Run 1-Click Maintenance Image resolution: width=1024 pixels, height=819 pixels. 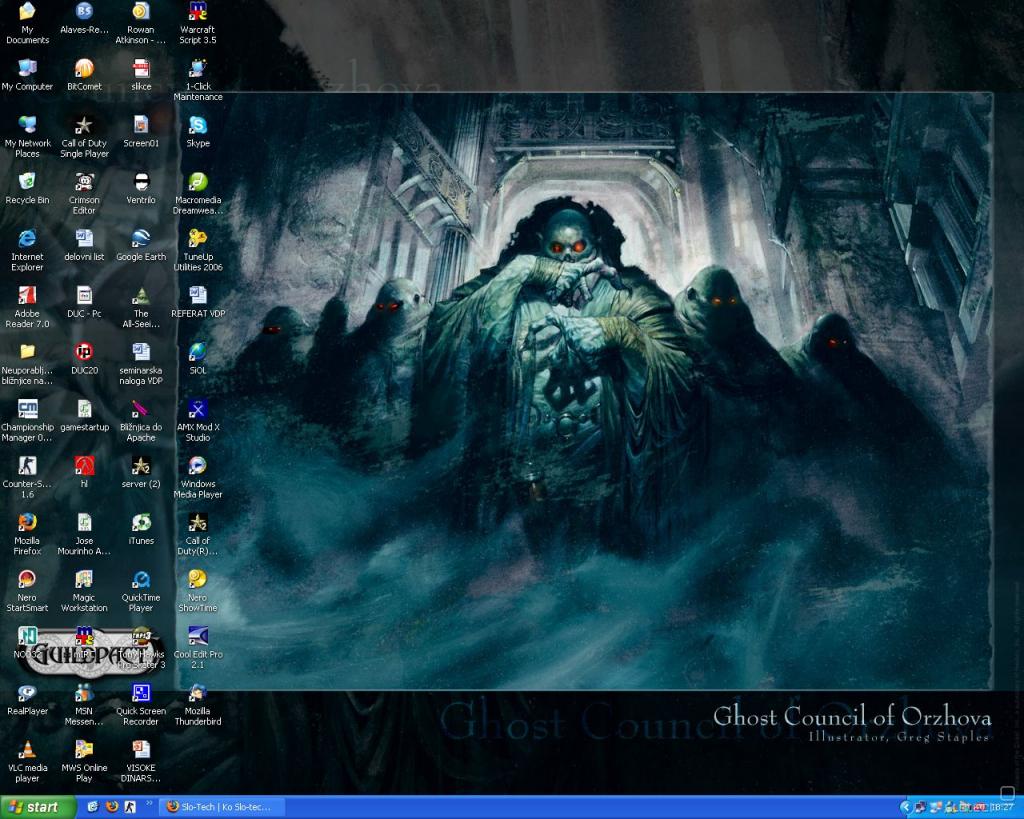click(x=198, y=80)
